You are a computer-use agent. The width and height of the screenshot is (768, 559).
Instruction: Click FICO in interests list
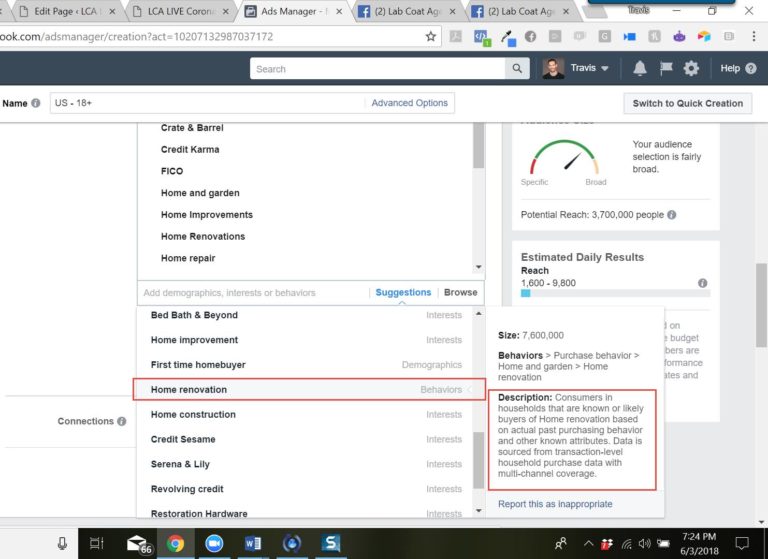click(x=172, y=171)
